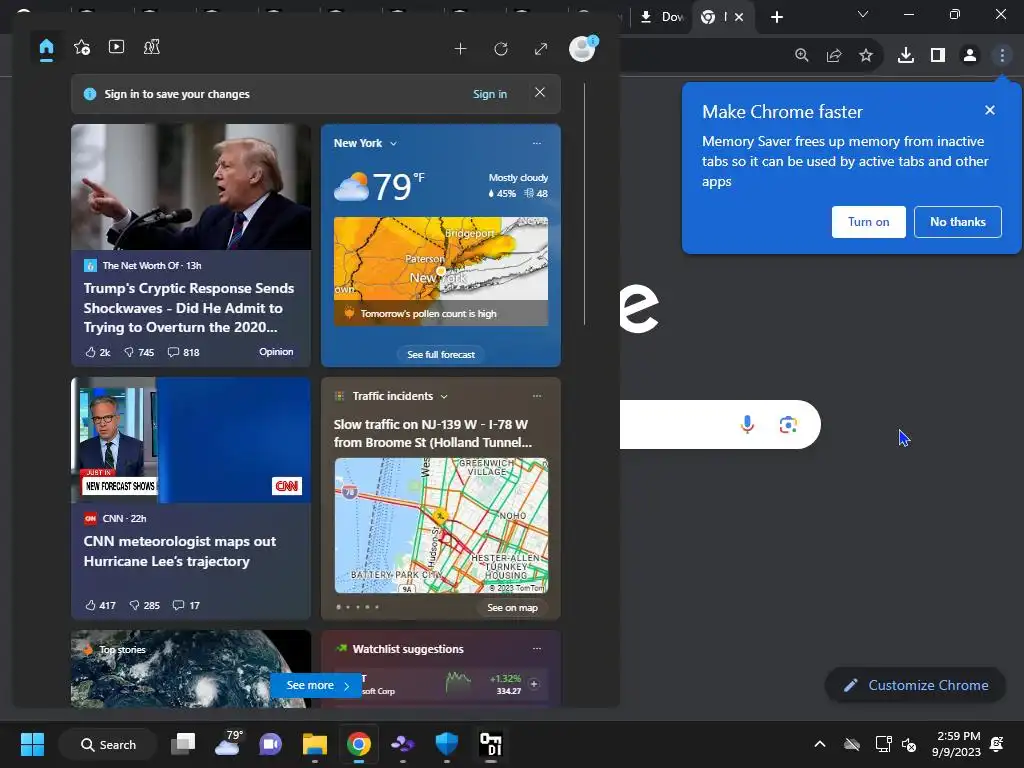The height and width of the screenshot is (768, 1024).
Task: Click Turn on for Memory Saver
Action: pos(869,222)
